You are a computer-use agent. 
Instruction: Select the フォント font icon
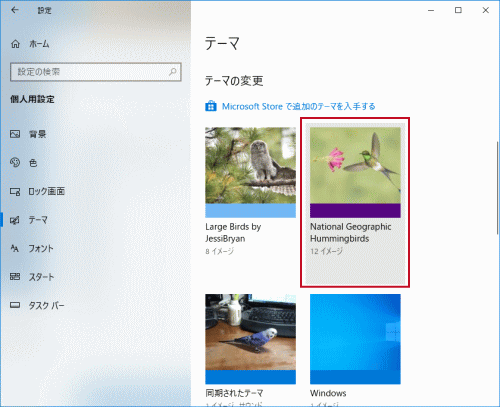pyautogui.click(x=15, y=248)
